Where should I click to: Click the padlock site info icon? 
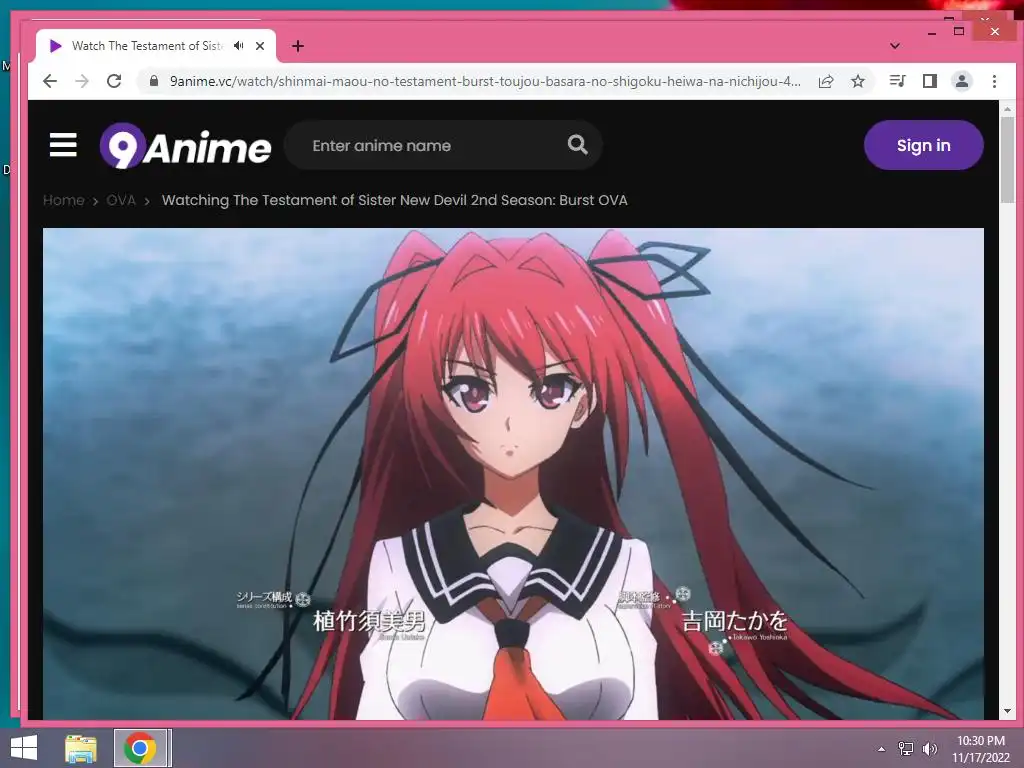pos(154,81)
